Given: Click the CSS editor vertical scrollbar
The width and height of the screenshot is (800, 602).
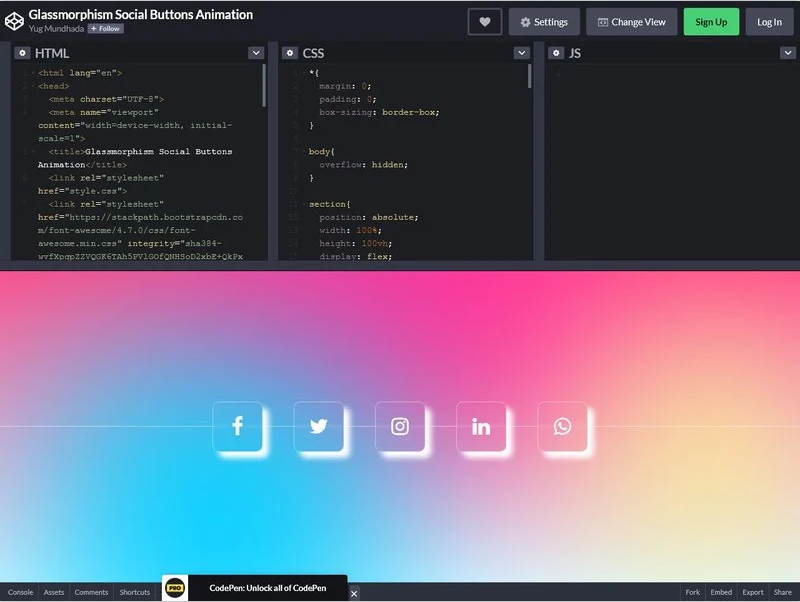Looking at the screenshot, I should pos(530,77).
